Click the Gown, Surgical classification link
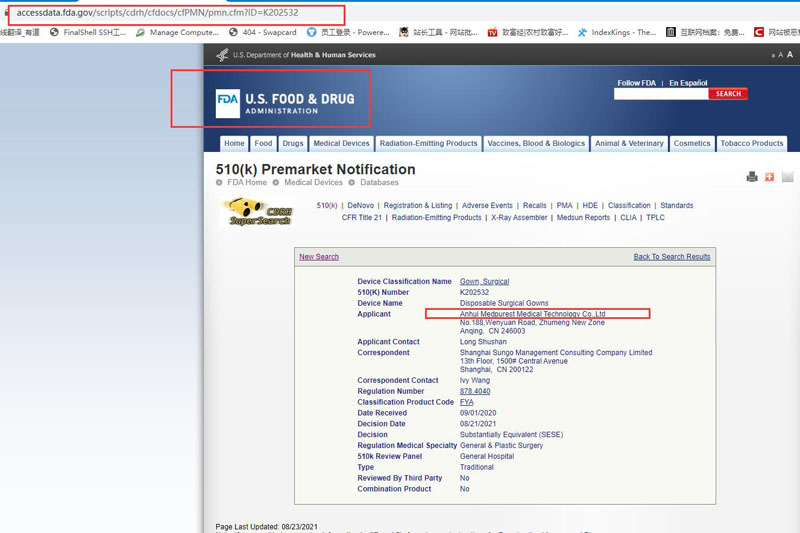 tap(484, 281)
